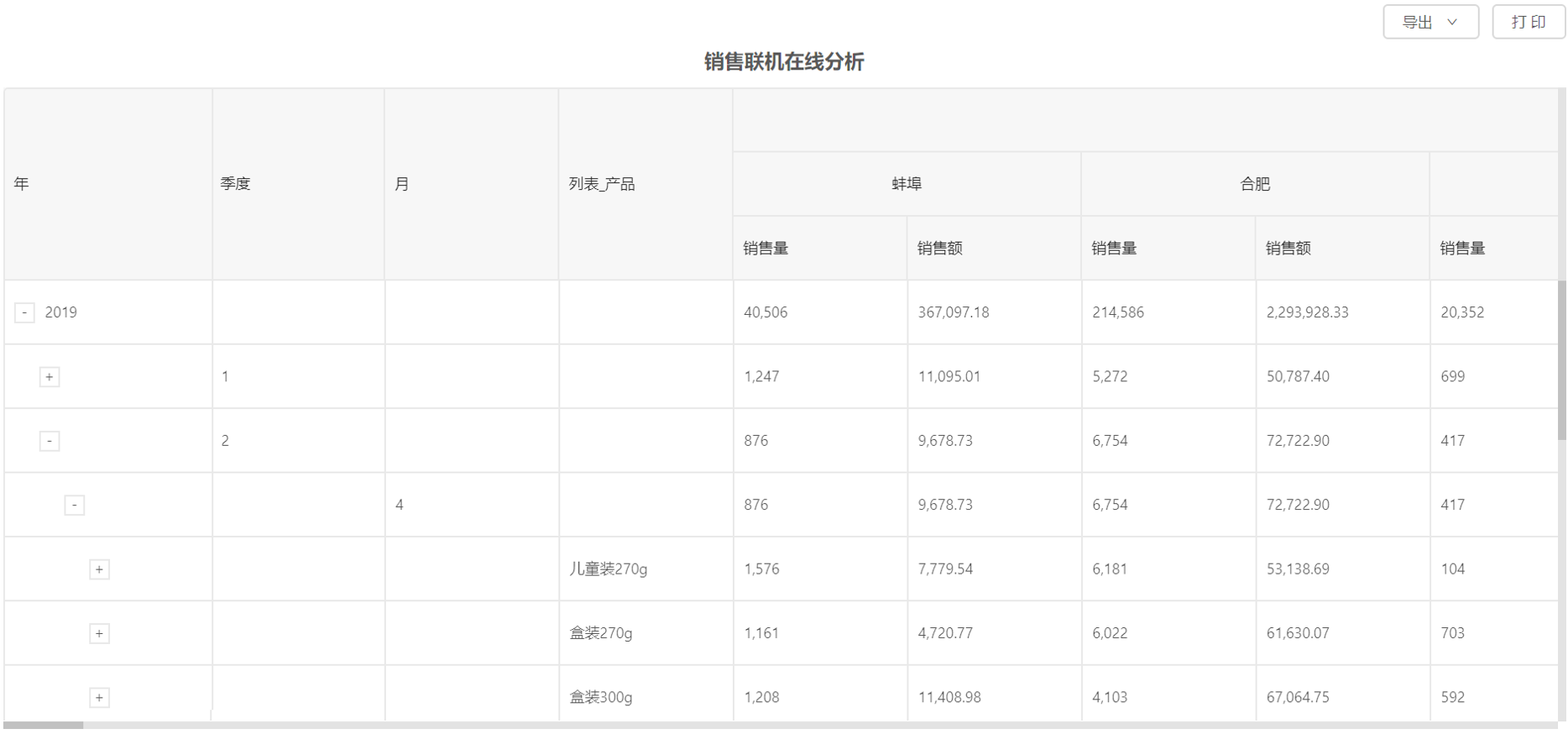1568x739 pixels.
Task: Select cell 104 in 儿童装270g row
Action: (1494, 569)
